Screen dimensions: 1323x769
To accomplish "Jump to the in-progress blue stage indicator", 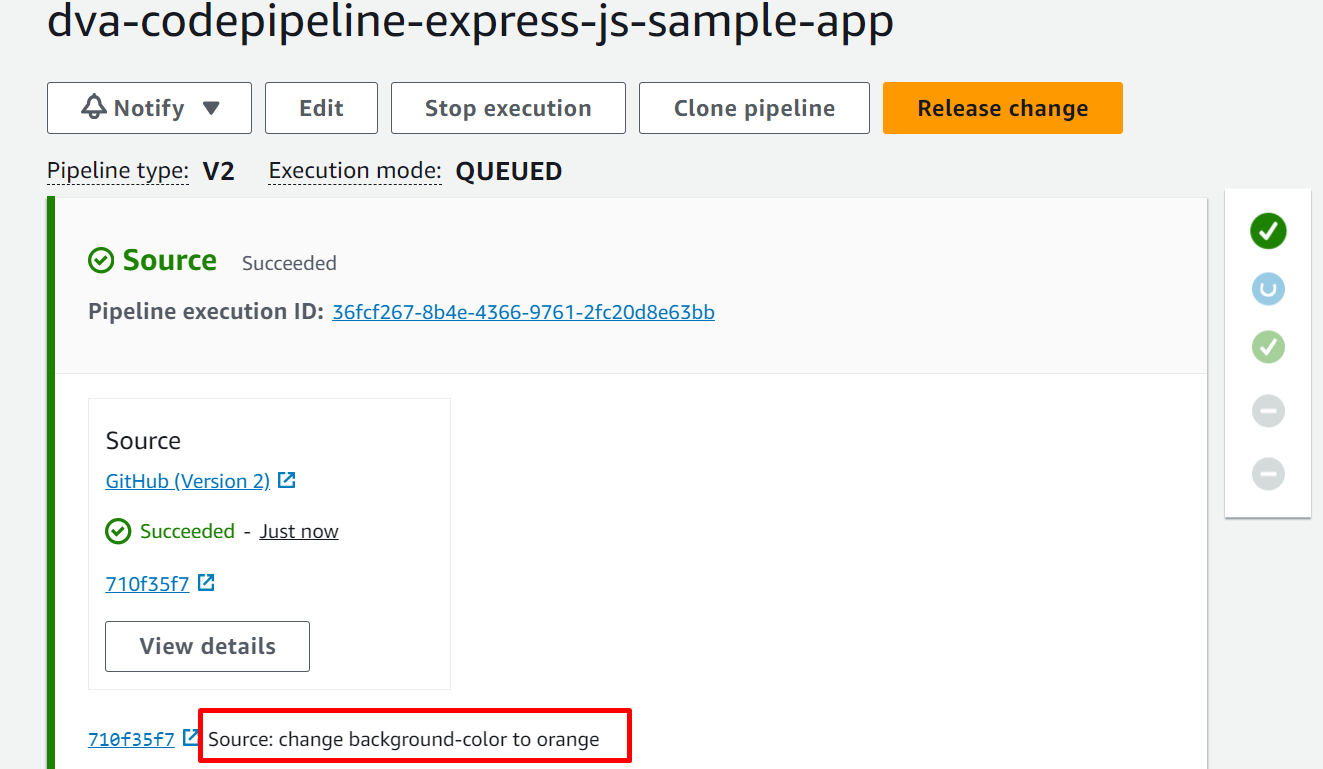I will (1268, 289).
